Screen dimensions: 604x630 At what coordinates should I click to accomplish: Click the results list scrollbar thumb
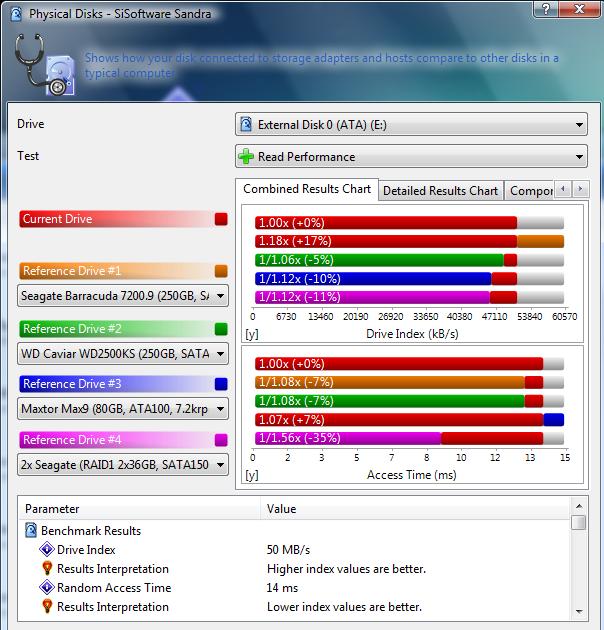pos(579,522)
